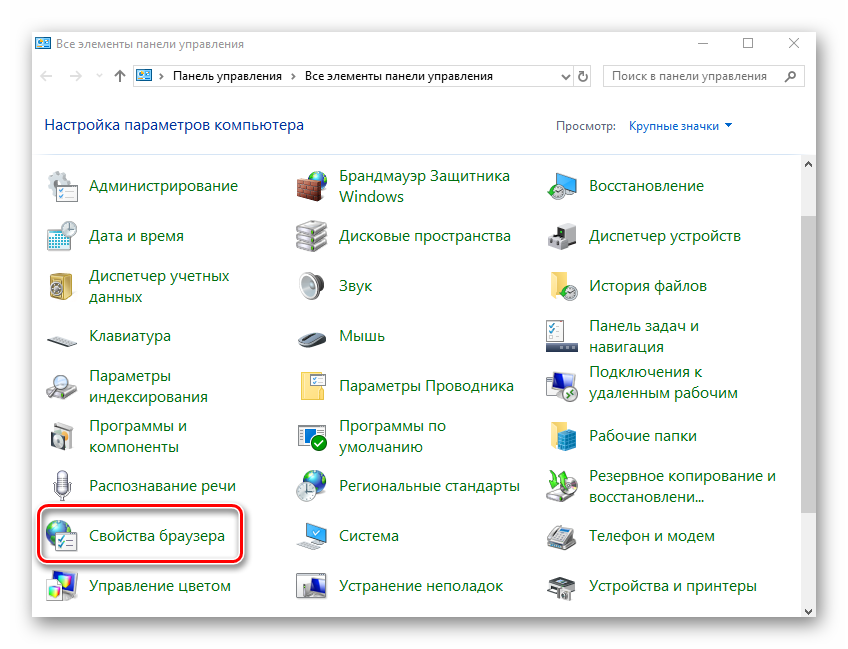Open the Администрирование icon
This screenshot has height=649, width=848.
[x=62, y=186]
